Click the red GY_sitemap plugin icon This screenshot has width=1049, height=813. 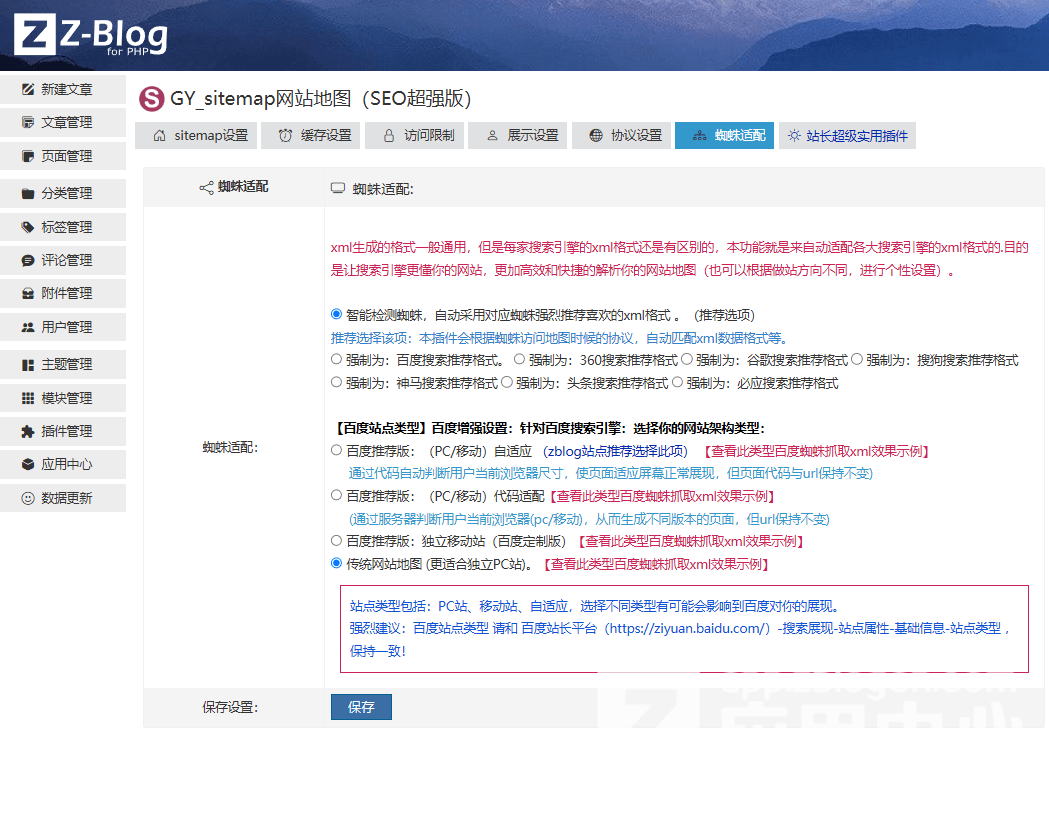pyautogui.click(x=151, y=98)
